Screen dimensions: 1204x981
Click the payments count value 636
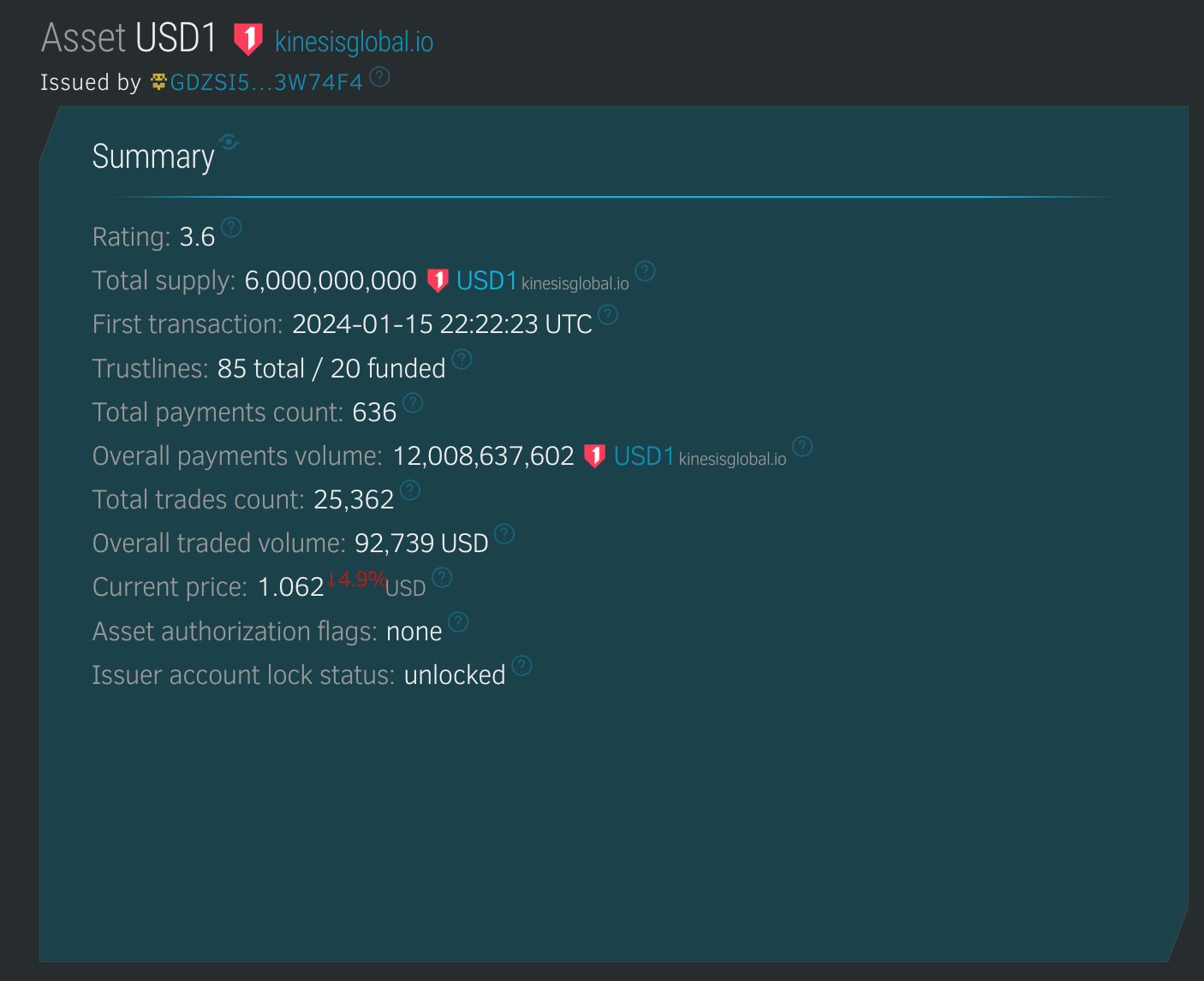click(x=374, y=413)
